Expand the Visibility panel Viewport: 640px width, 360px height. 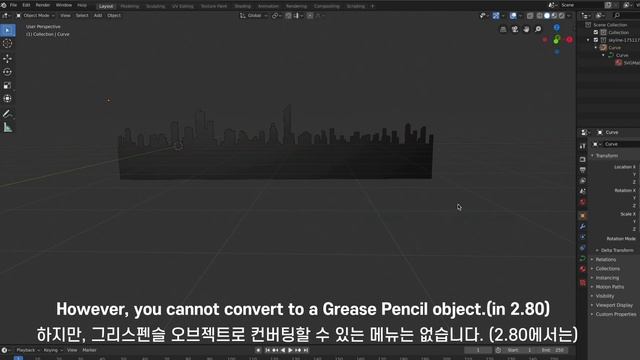point(604,296)
